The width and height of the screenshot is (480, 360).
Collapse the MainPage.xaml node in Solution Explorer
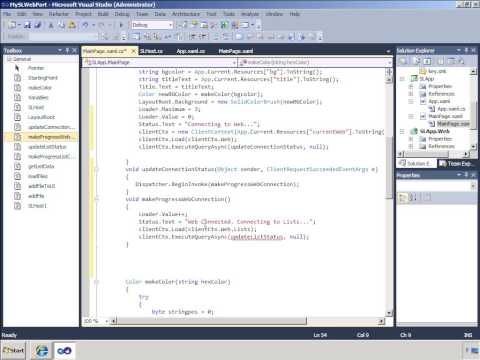click(x=411, y=116)
